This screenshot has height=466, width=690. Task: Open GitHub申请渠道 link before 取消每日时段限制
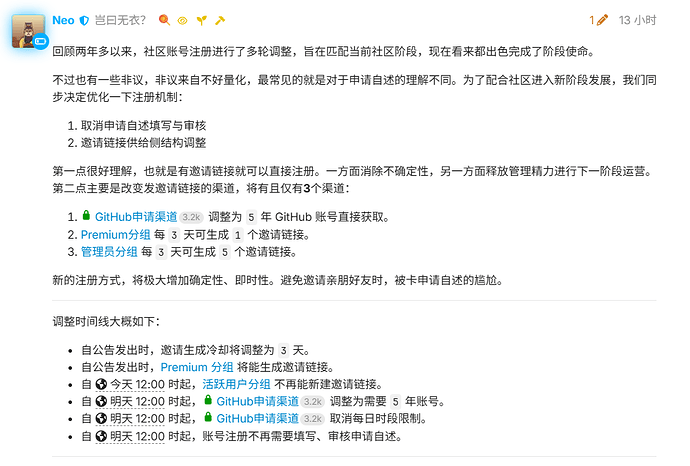[x=257, y=419]
